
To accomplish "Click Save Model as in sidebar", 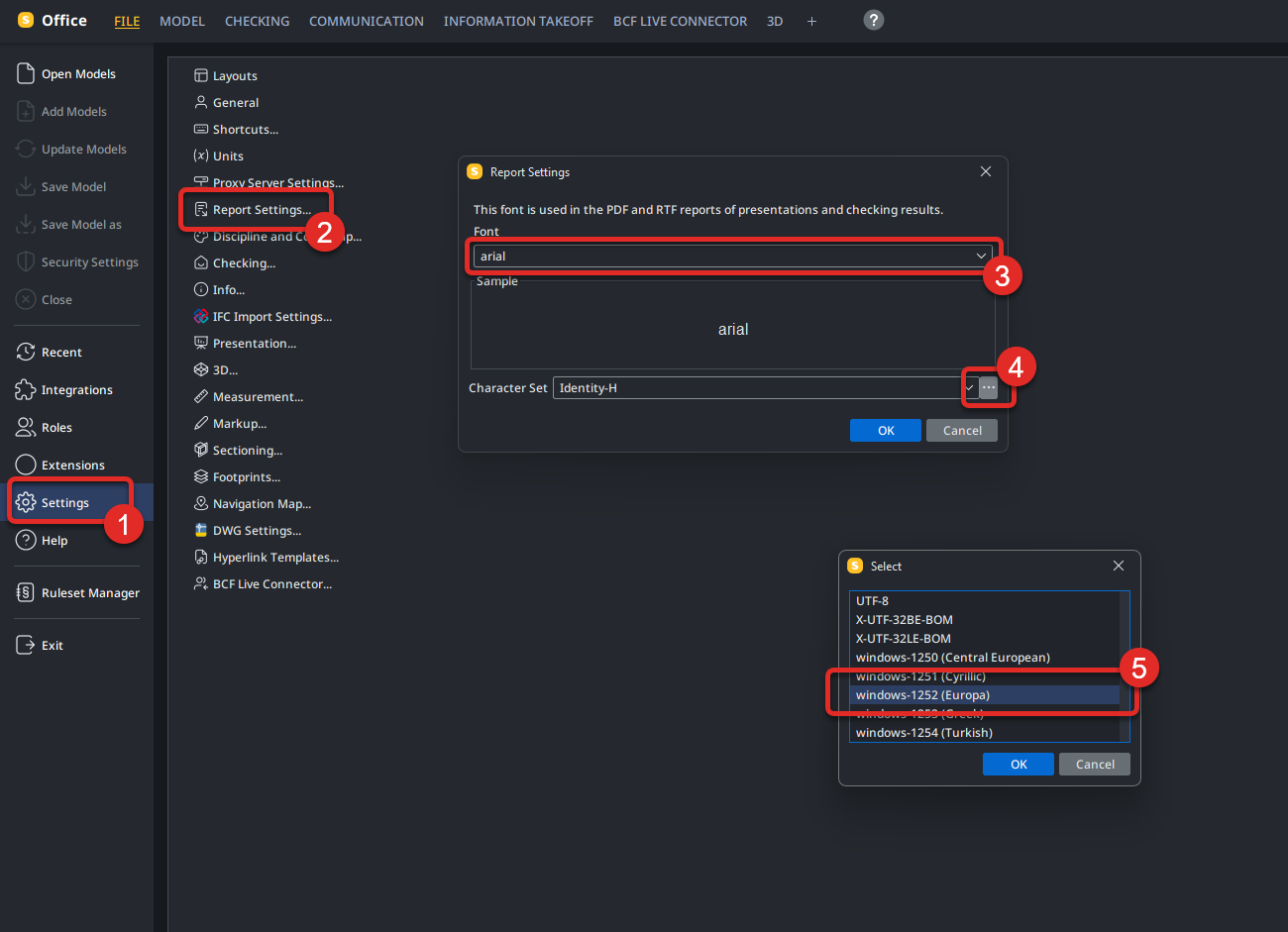I will [x=81, y=225].
